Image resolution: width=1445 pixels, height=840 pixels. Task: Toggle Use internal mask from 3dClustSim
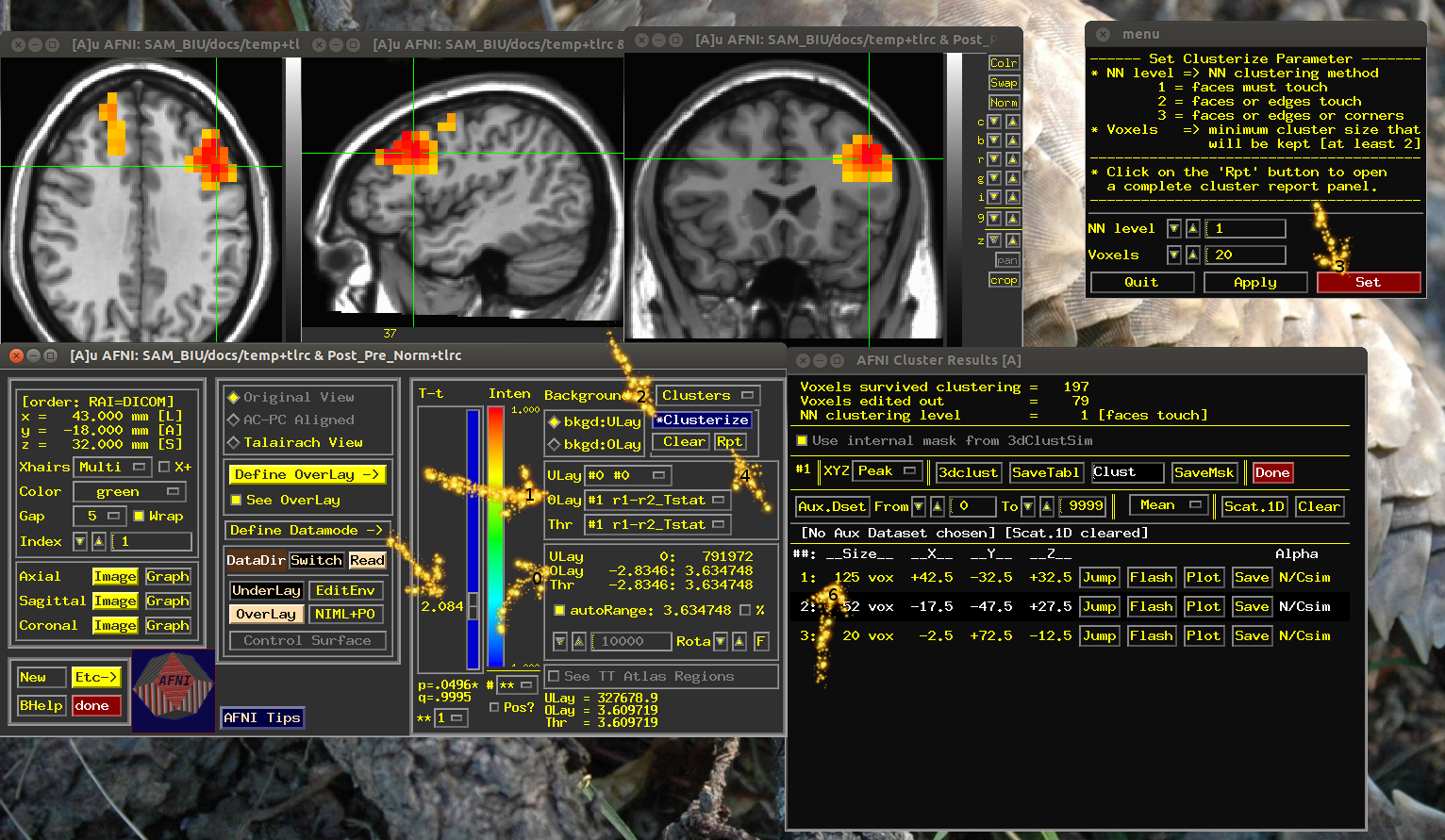click(802, 440)
